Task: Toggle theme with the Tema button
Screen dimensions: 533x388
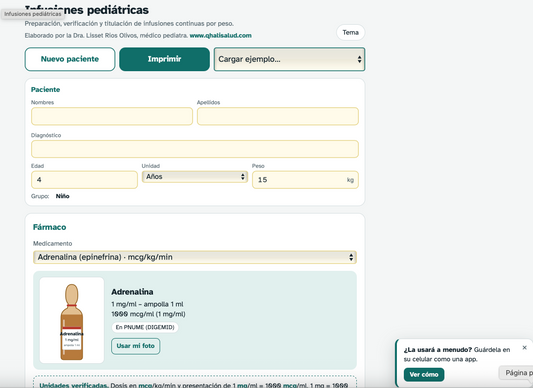Action: pos(350,33)
